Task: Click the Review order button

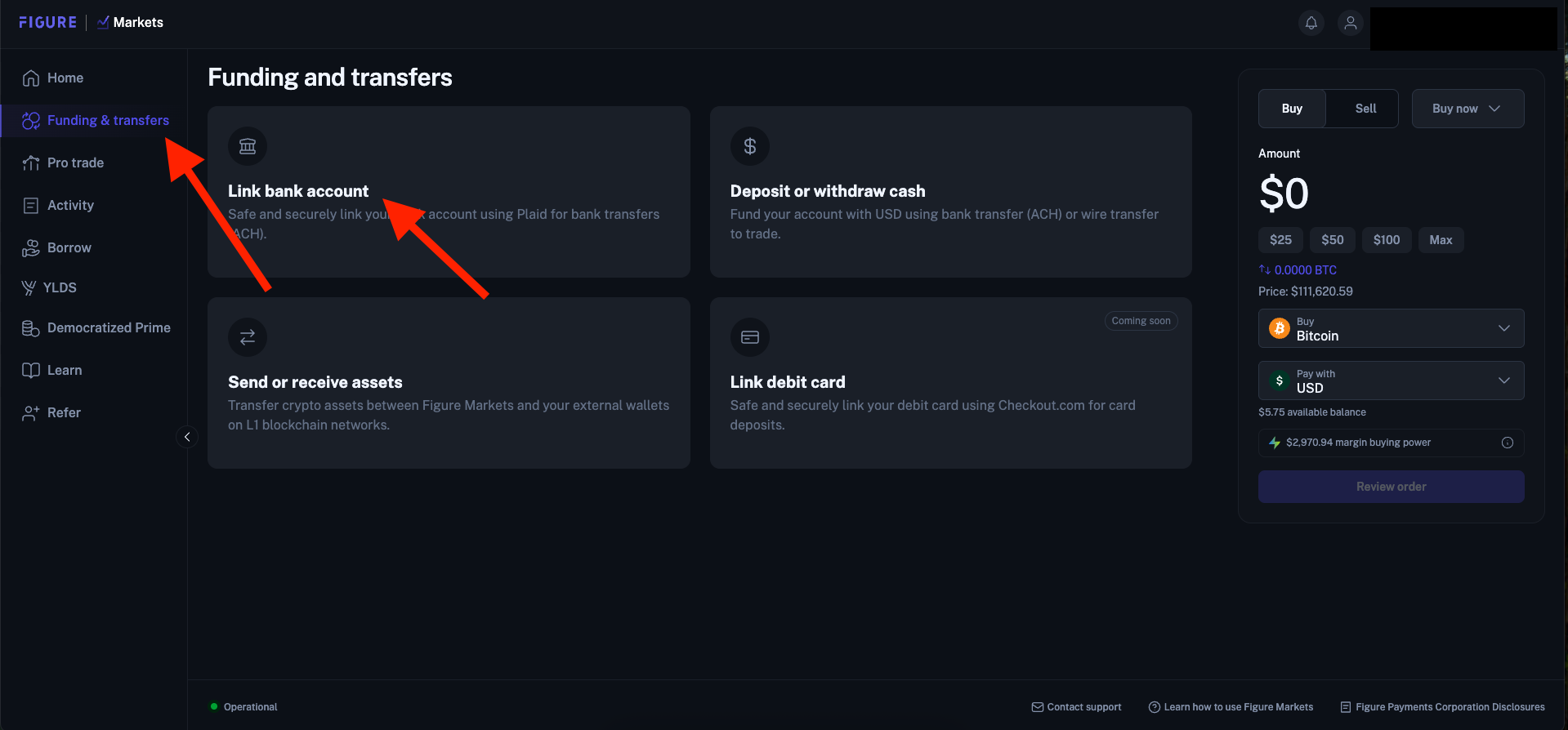Action: coord(1392,487)
